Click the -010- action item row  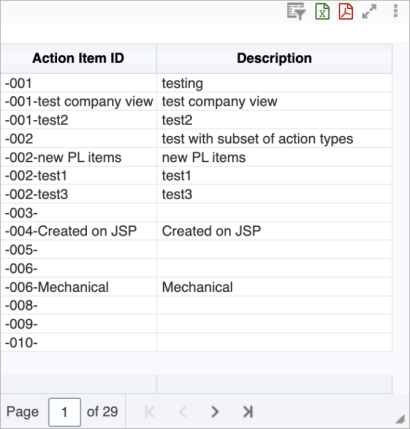pos(196,342)
